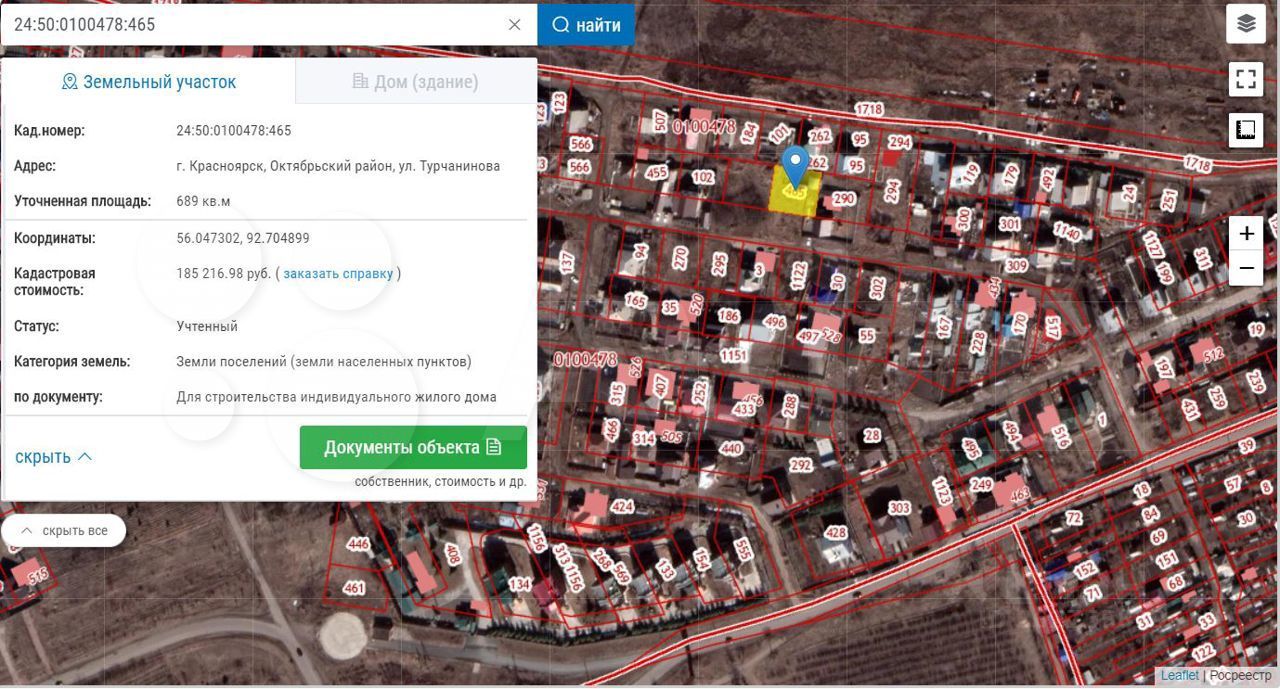Click the скрыть все button
Viewport: 1280px width, 689px height.
tap(64, 530)
